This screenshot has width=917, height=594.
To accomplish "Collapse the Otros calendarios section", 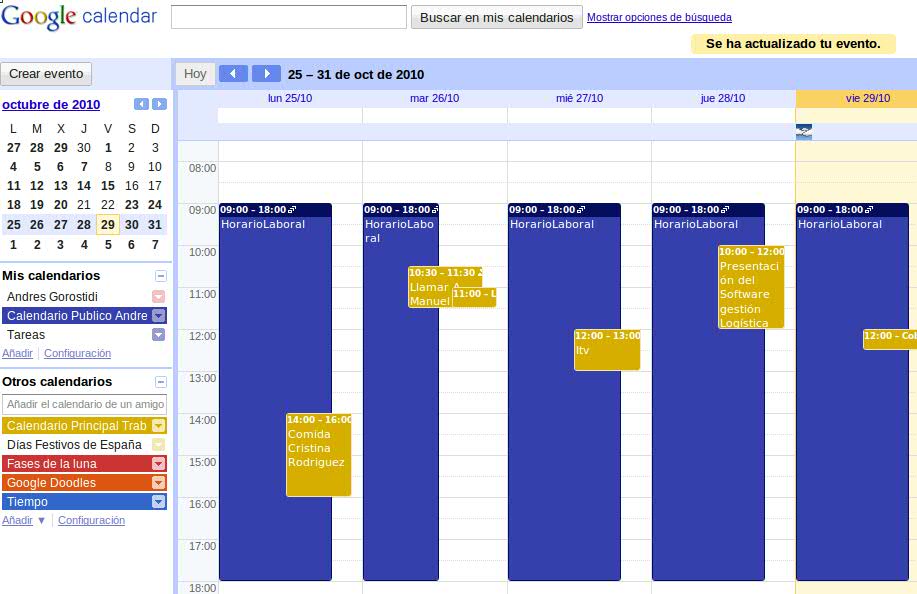I will [x=160, y=382].
